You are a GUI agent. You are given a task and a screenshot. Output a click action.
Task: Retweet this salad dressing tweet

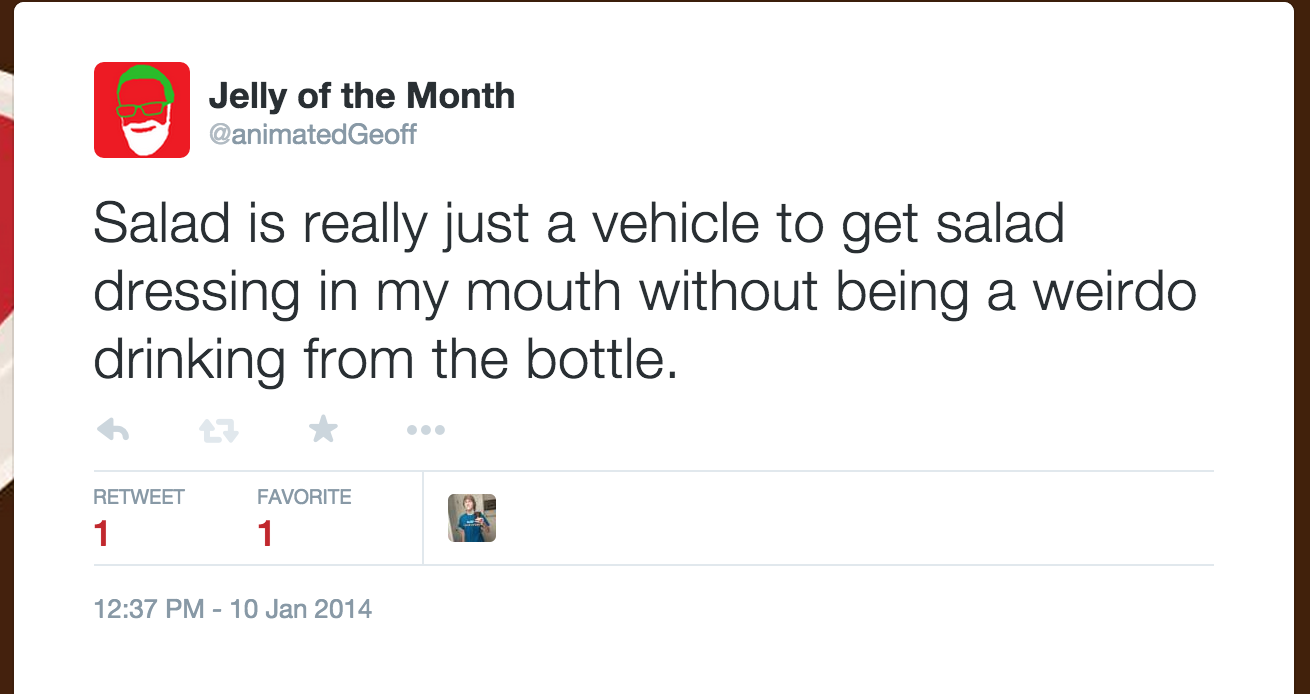(x=218, y=431)
